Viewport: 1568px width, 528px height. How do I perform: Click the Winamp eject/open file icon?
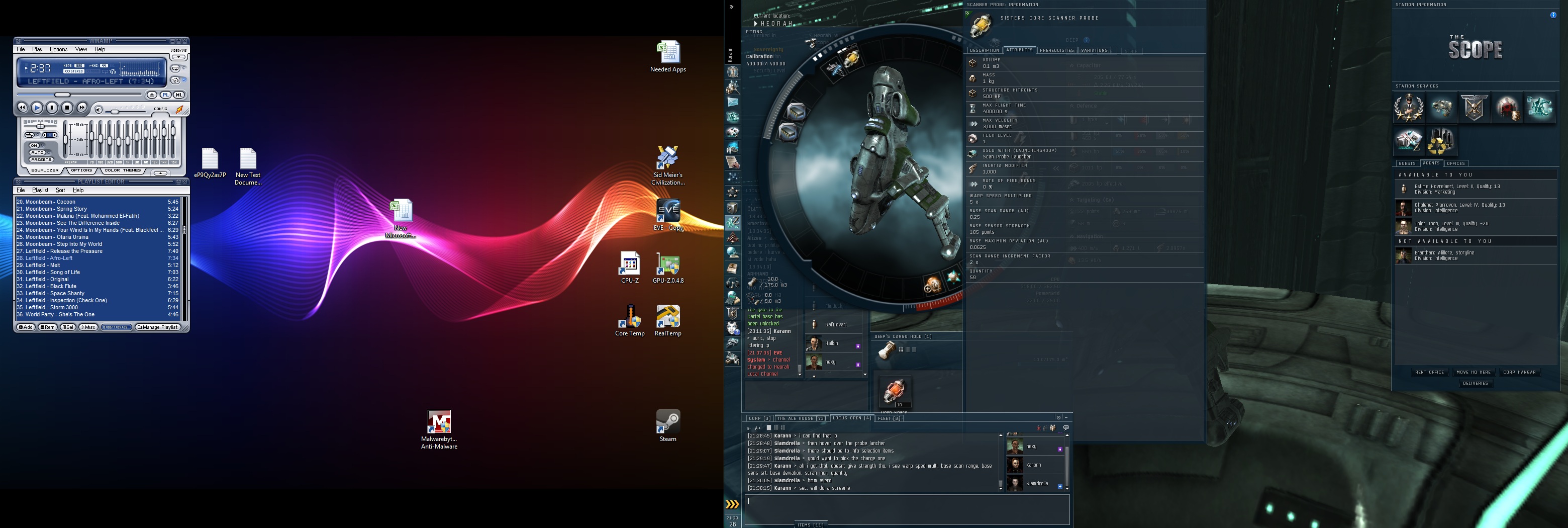152,95
